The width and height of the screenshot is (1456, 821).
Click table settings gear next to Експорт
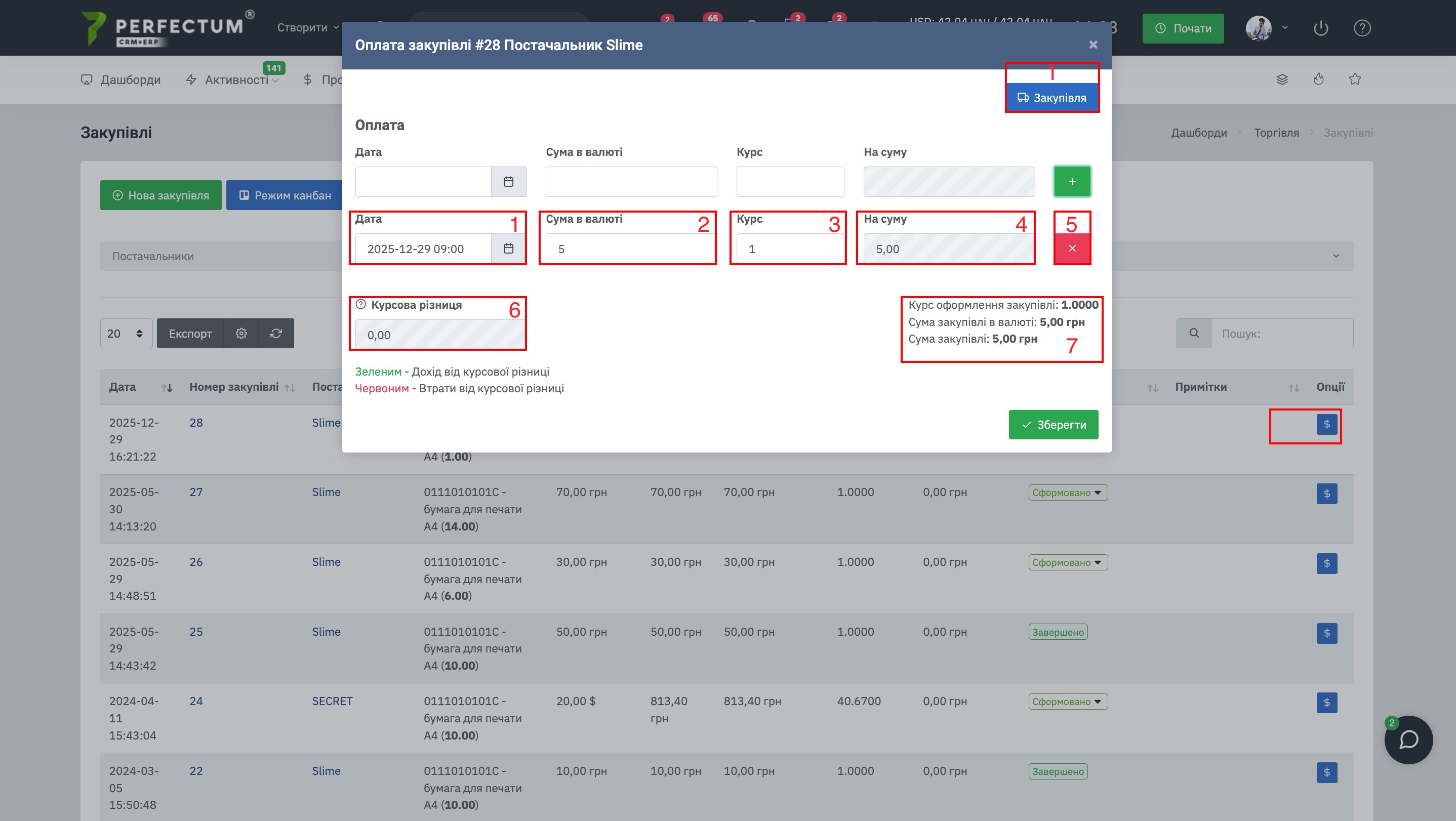click(241, 334)
